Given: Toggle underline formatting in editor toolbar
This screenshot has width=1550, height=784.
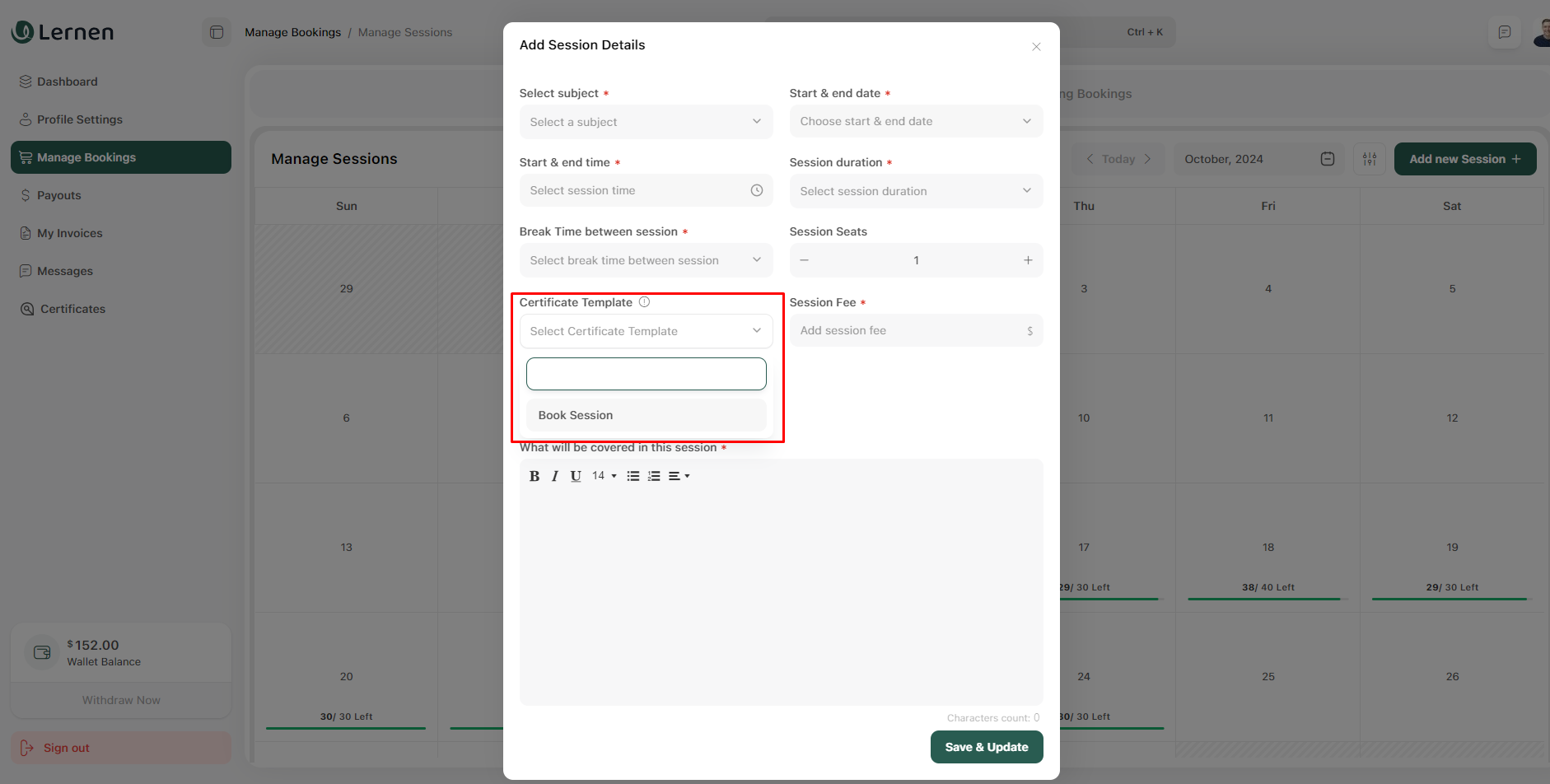Looking at the screenshot, I should [576, 476].
